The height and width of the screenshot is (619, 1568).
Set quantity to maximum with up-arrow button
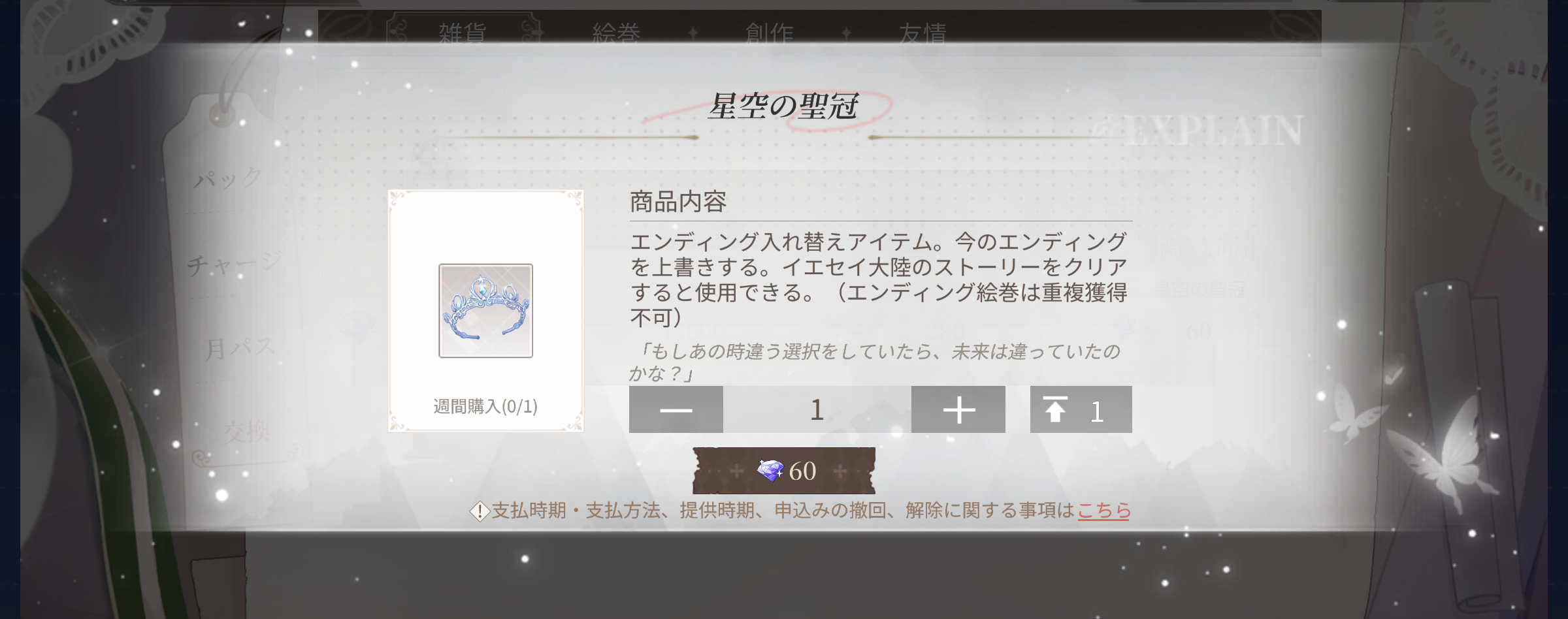[x=1081, y=409]
